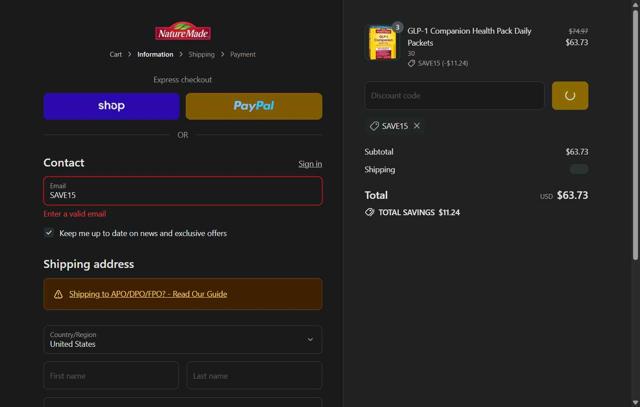Go back to Cart breadcrumb

pos(116,54)
